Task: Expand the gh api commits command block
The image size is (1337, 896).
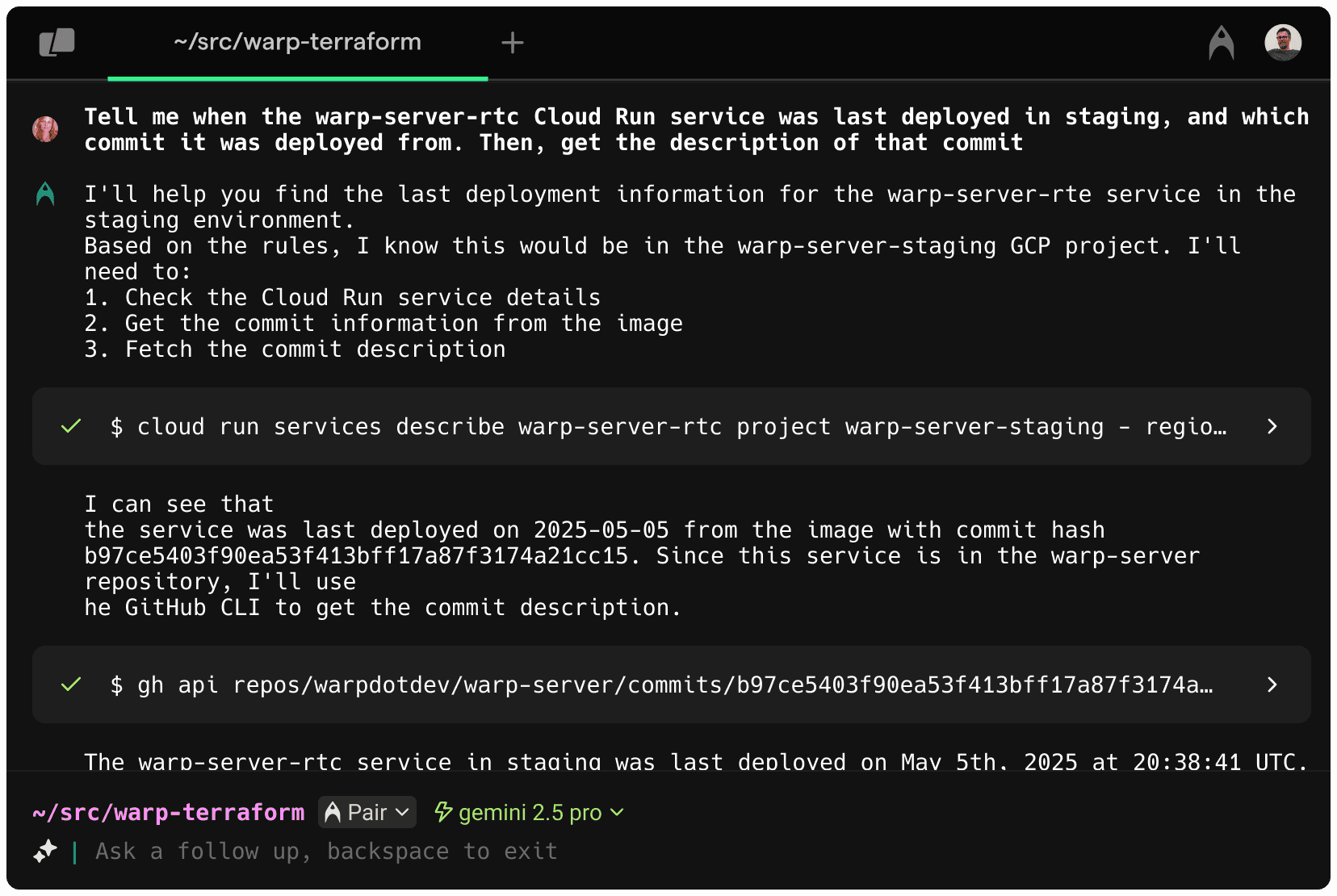Action: (x=1272, y=685)
